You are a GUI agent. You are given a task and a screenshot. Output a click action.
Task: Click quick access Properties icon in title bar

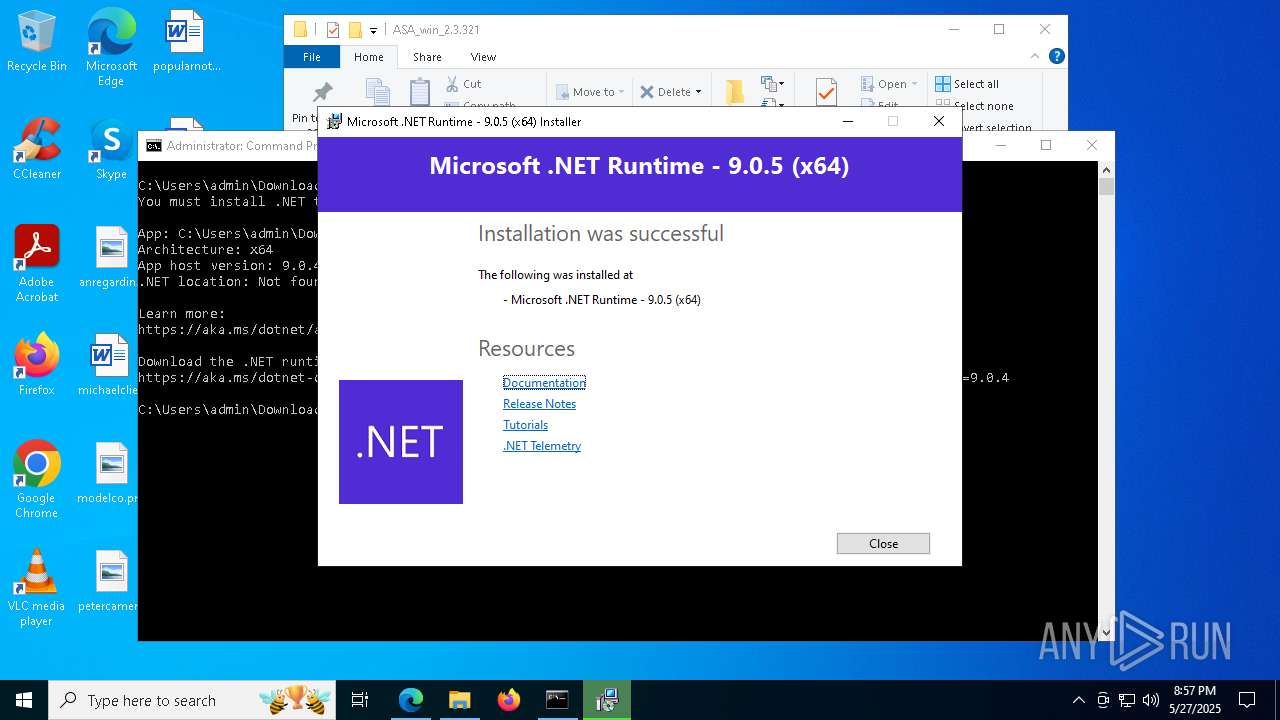333,30
